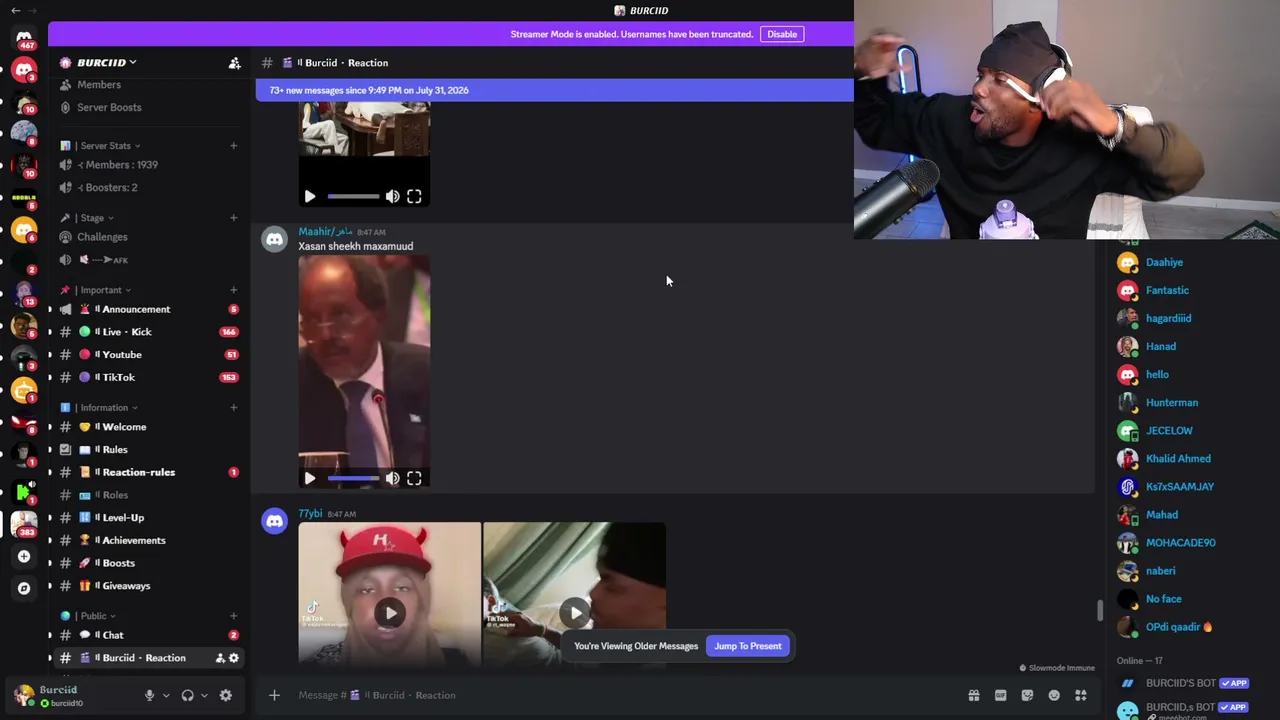This screenshot has height=720, width=1280.
Task: Open the gift icon in message bar
Action: click(x=973, y=695)
